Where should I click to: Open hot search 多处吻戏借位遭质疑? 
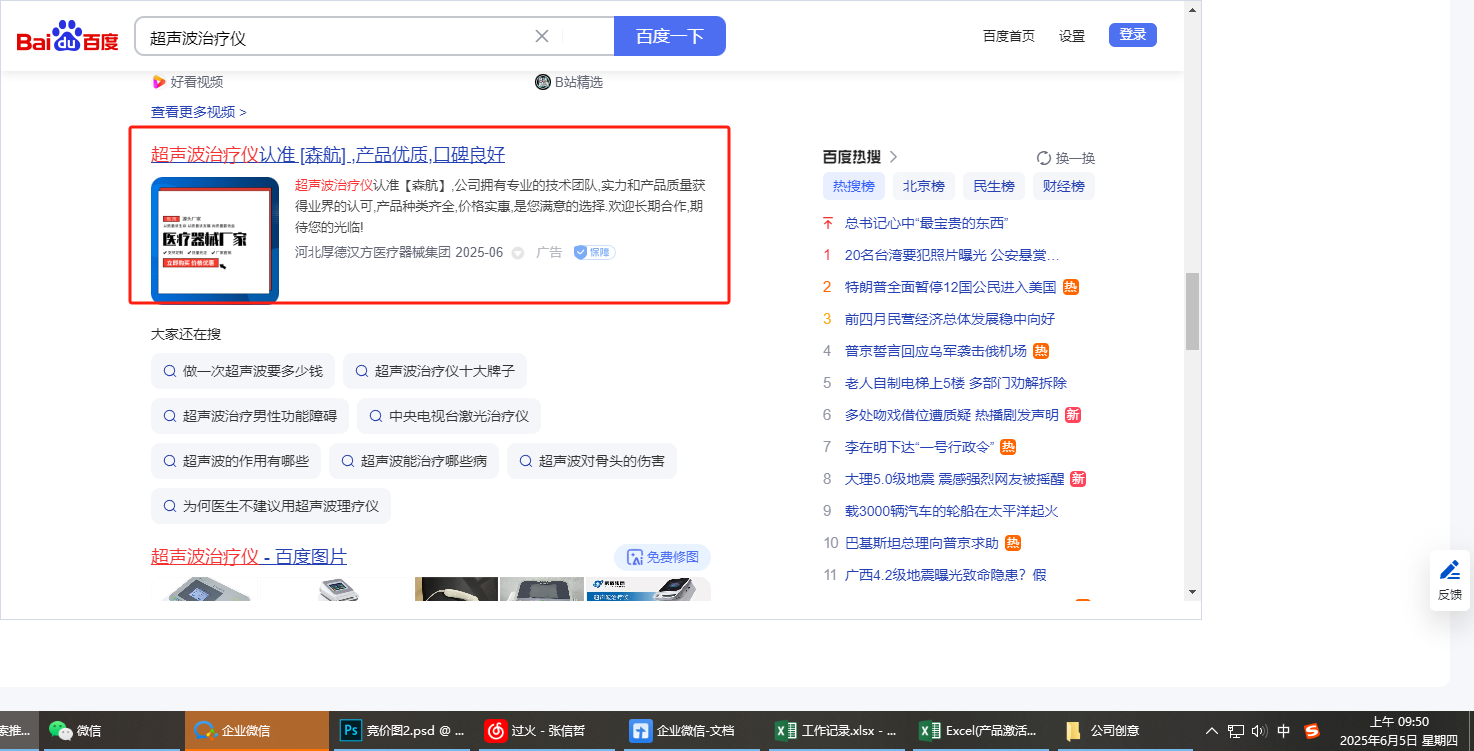tap(952, 415)
